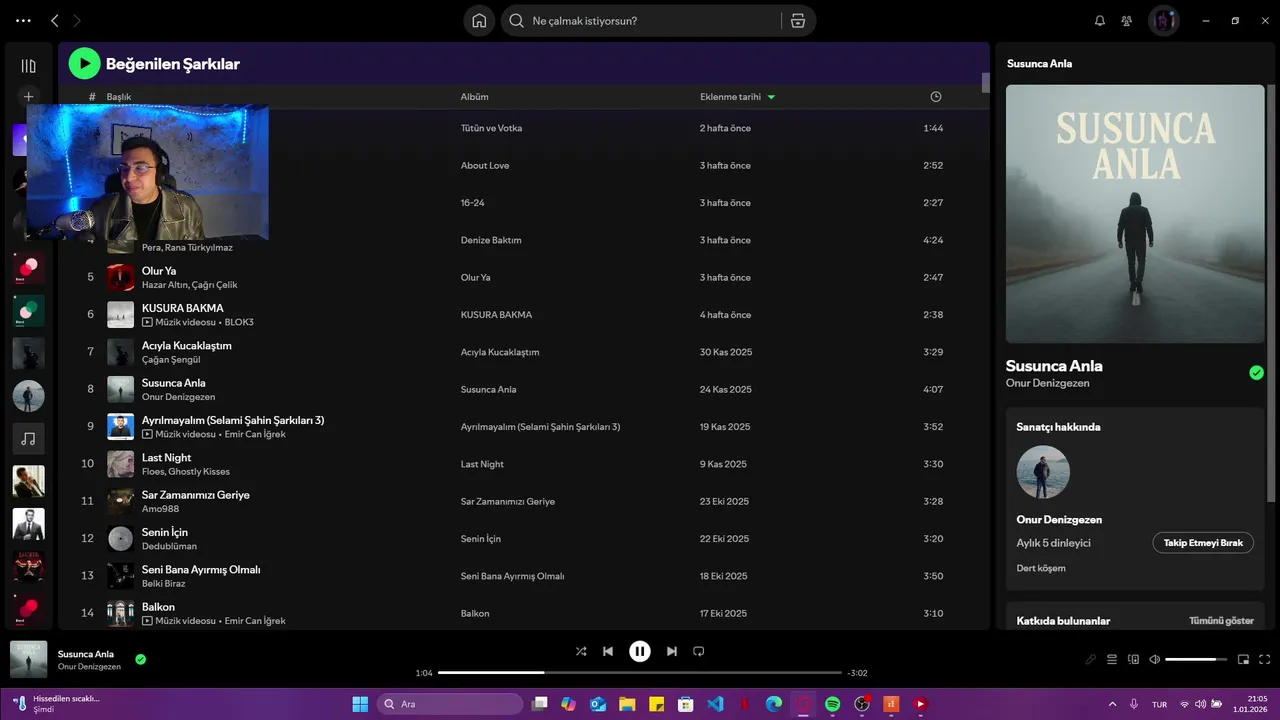Open Visual Studio Code in taskbar
This screenshot has height=720, width=1280.
(x=715, y=704)
